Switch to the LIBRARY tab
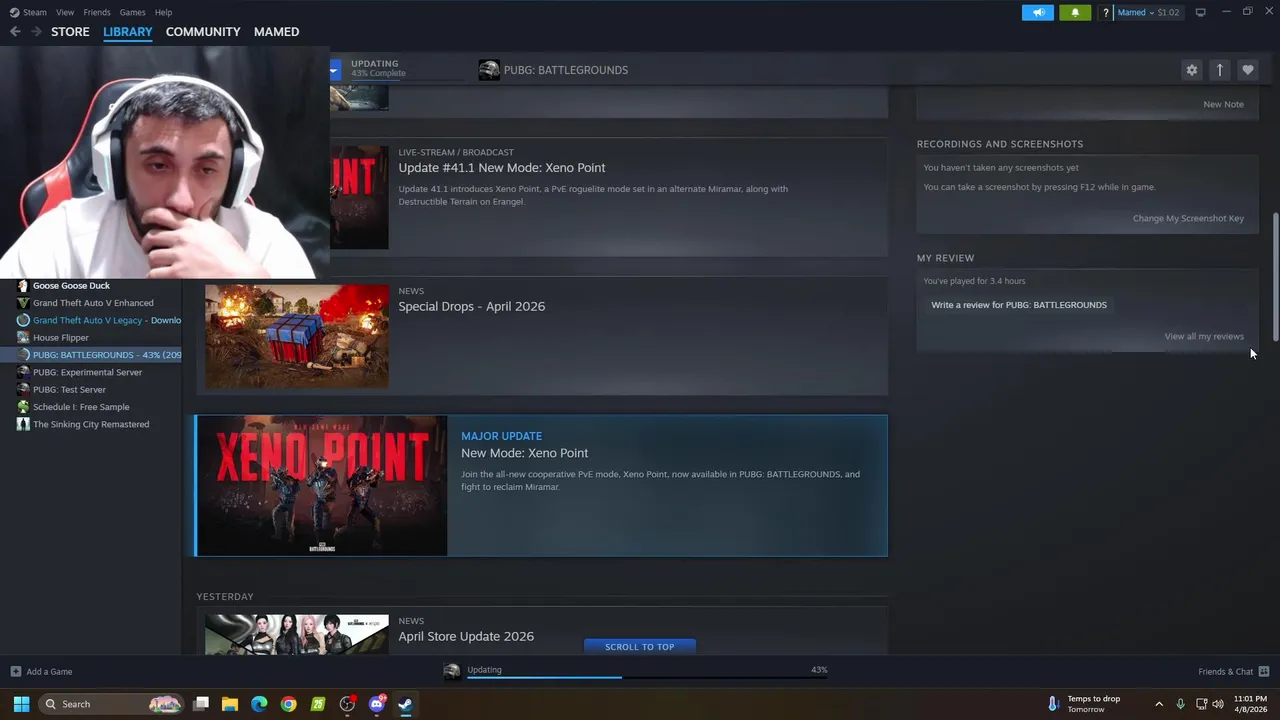 click(128, 32)
